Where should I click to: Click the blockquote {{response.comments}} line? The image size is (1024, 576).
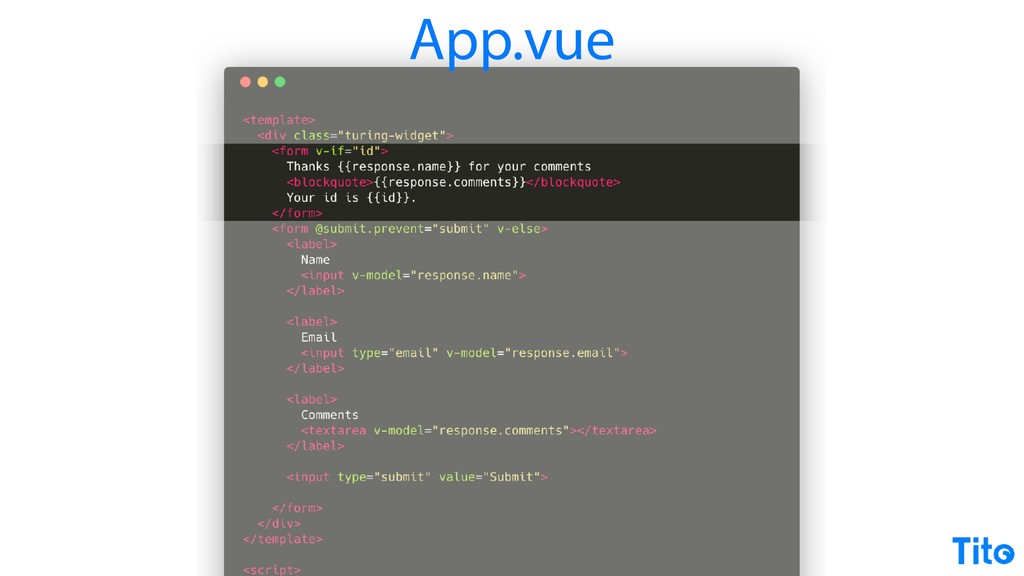pyautogui.click(x=453, y=182)
